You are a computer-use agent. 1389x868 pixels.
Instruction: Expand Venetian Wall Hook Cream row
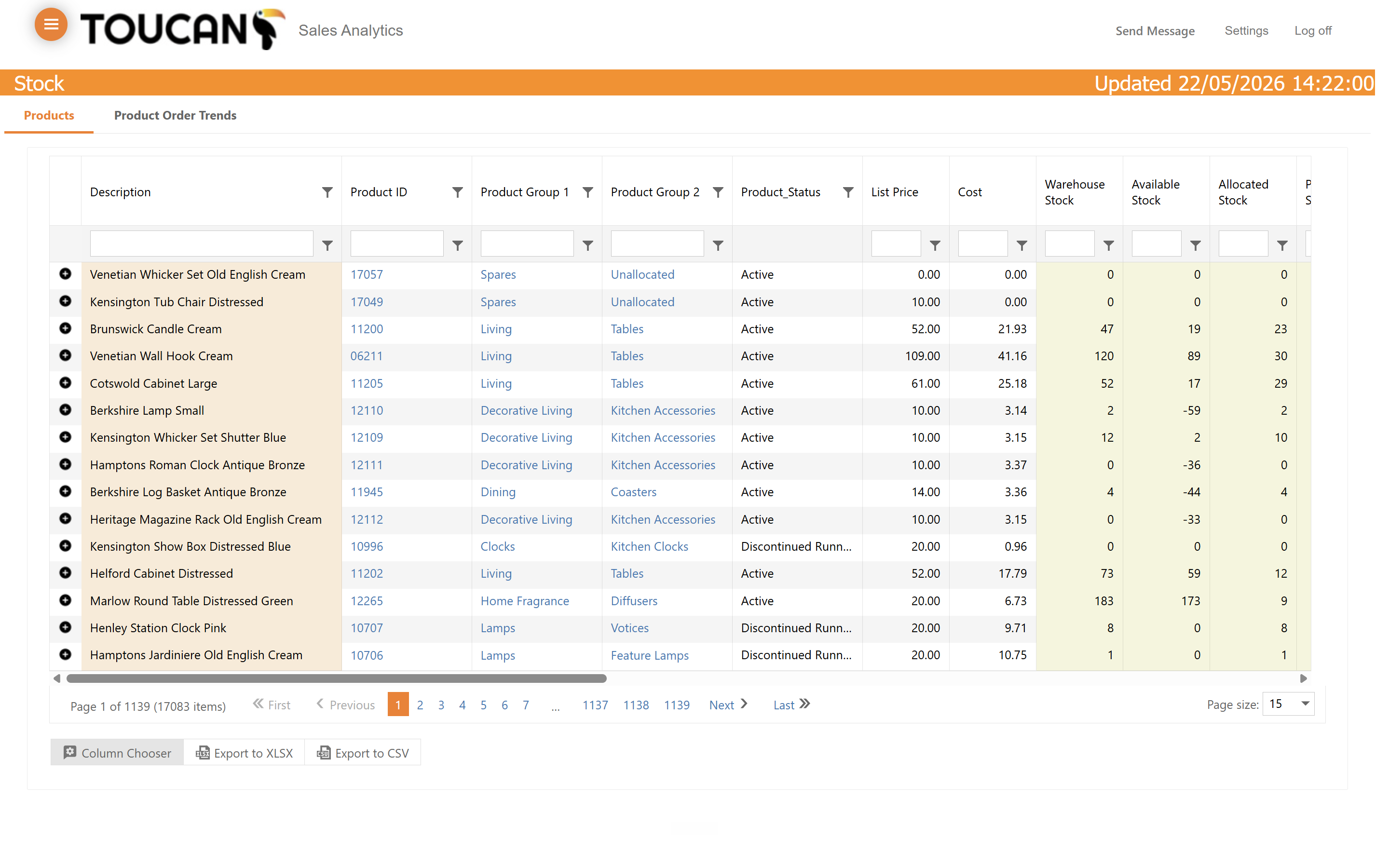click(66, 355)
